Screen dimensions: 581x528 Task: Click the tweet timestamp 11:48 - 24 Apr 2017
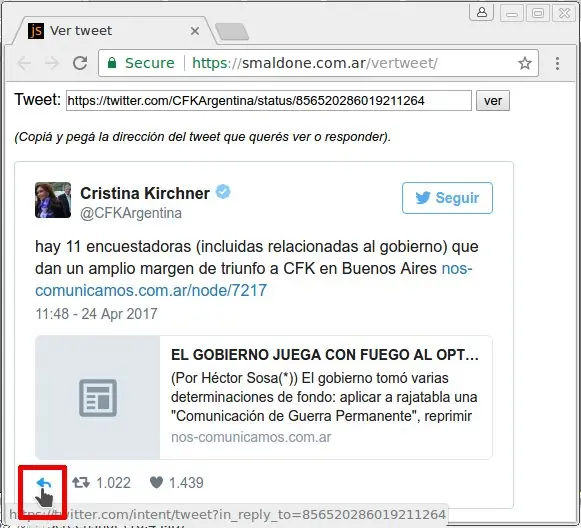click(96, 314)
